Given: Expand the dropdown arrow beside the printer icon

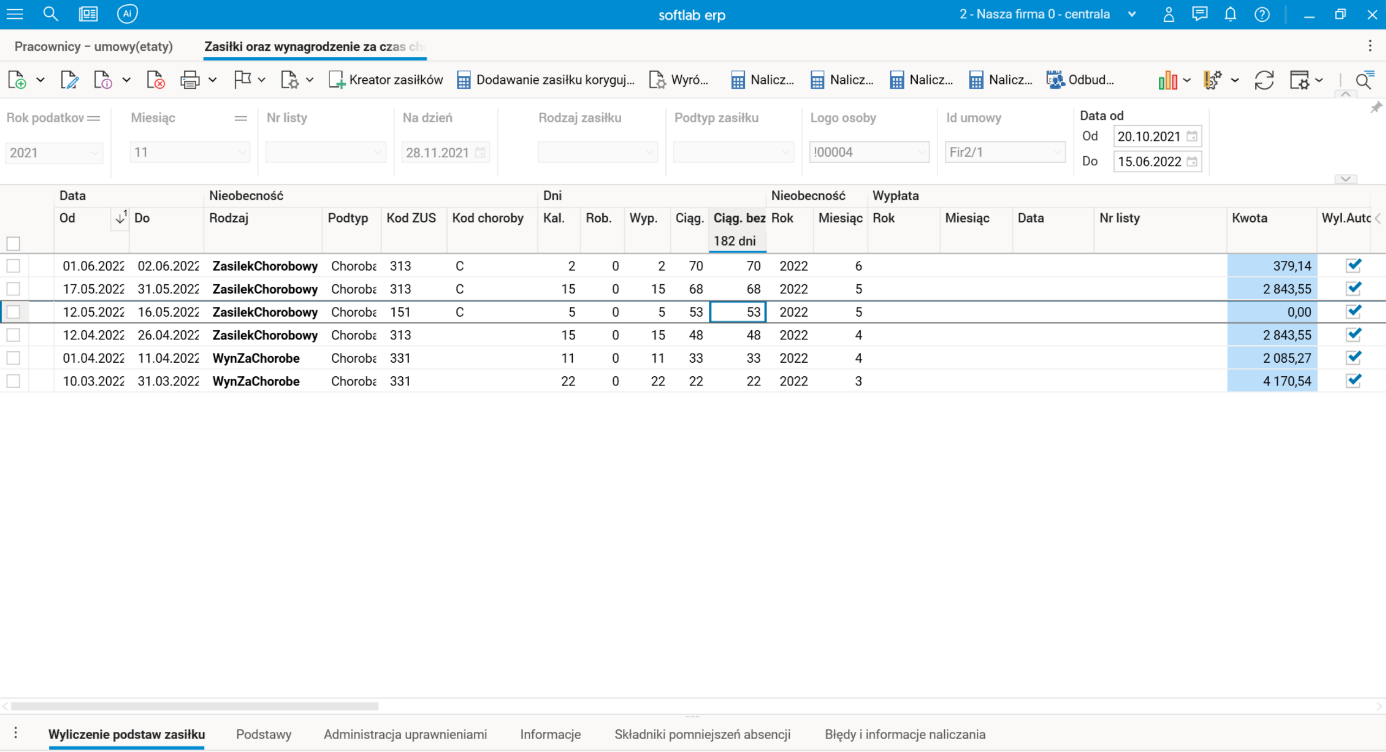Looking at the screenshot, I should coord(212,80).
